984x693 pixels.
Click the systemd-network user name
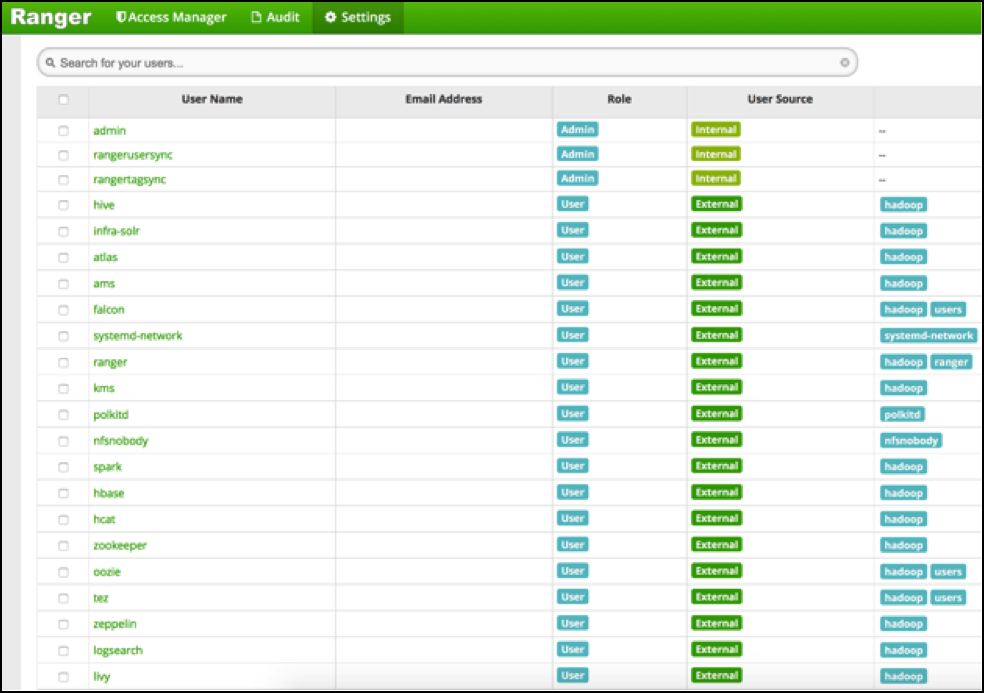point(138,336)
